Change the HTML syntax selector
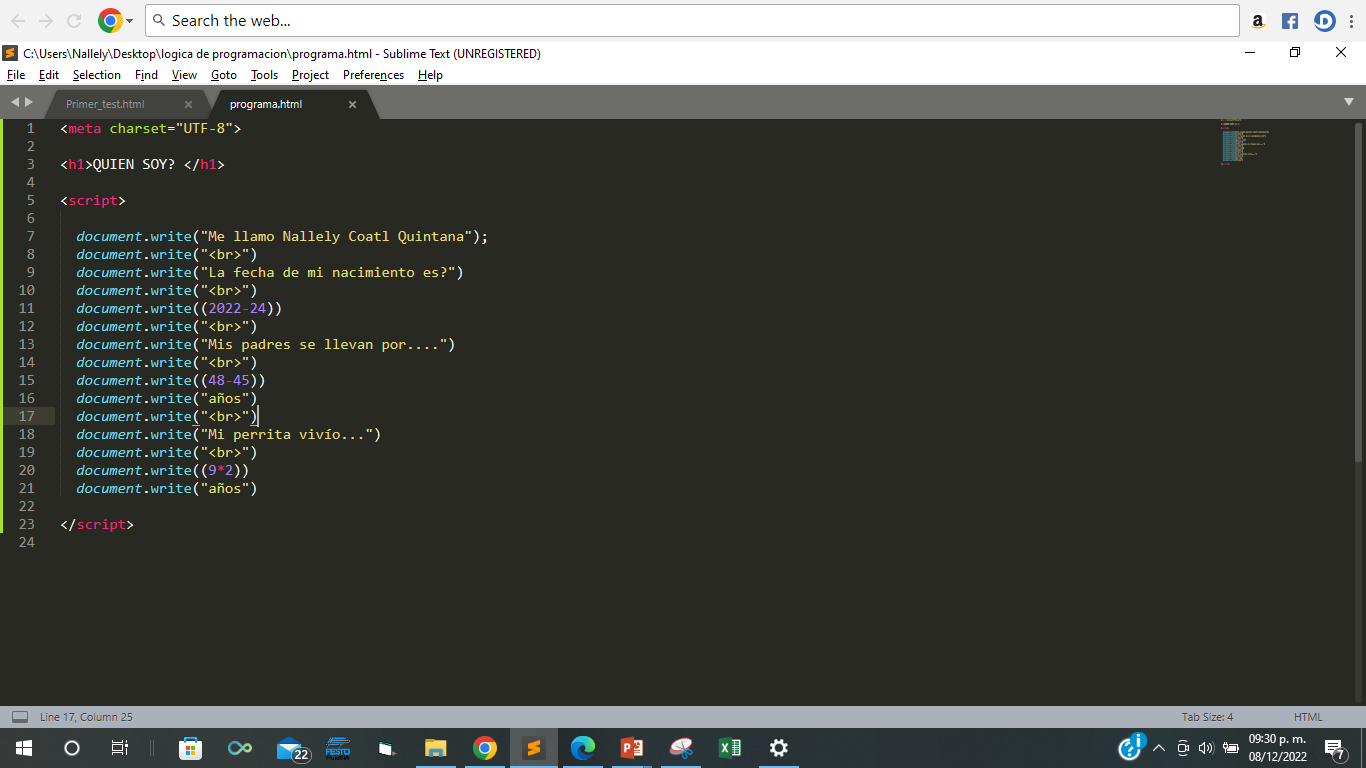 [1308, 717]
